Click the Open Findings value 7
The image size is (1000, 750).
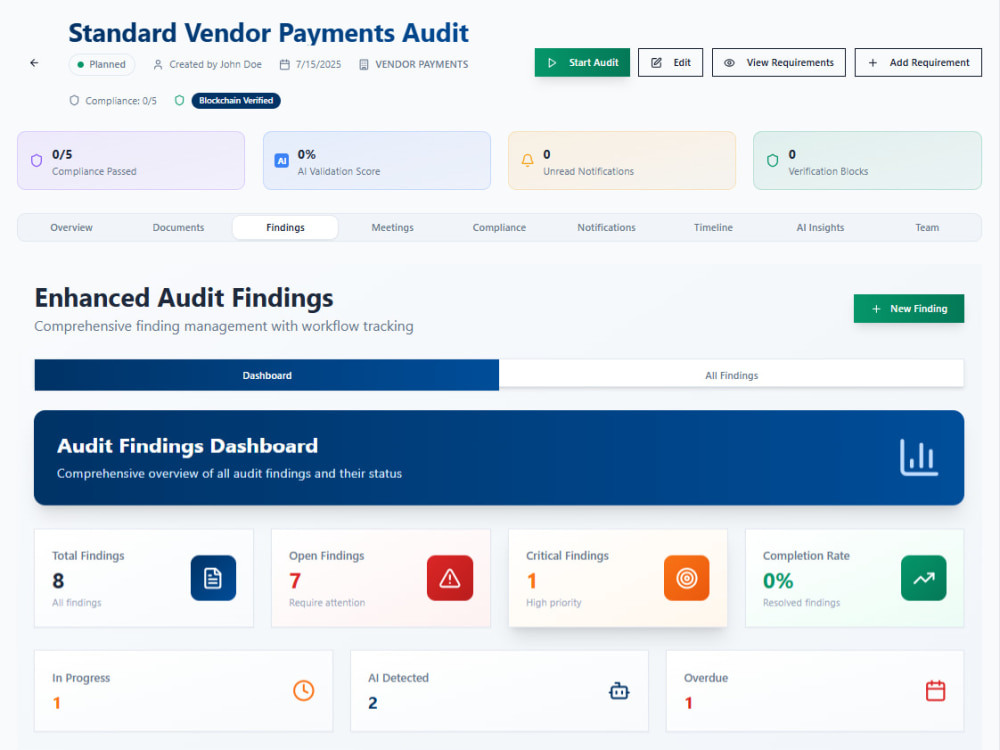(295, 581)
